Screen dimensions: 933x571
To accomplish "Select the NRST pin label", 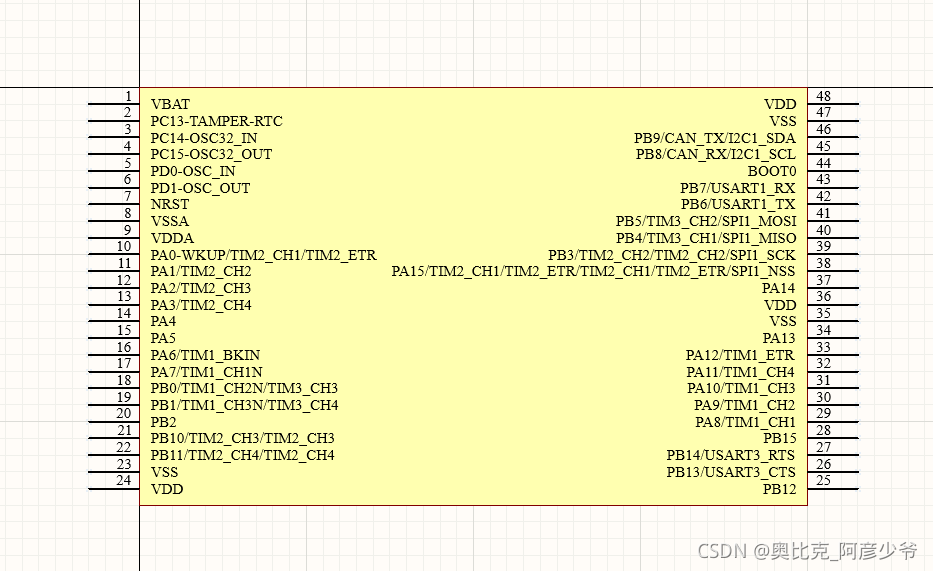I will (170, 205).
